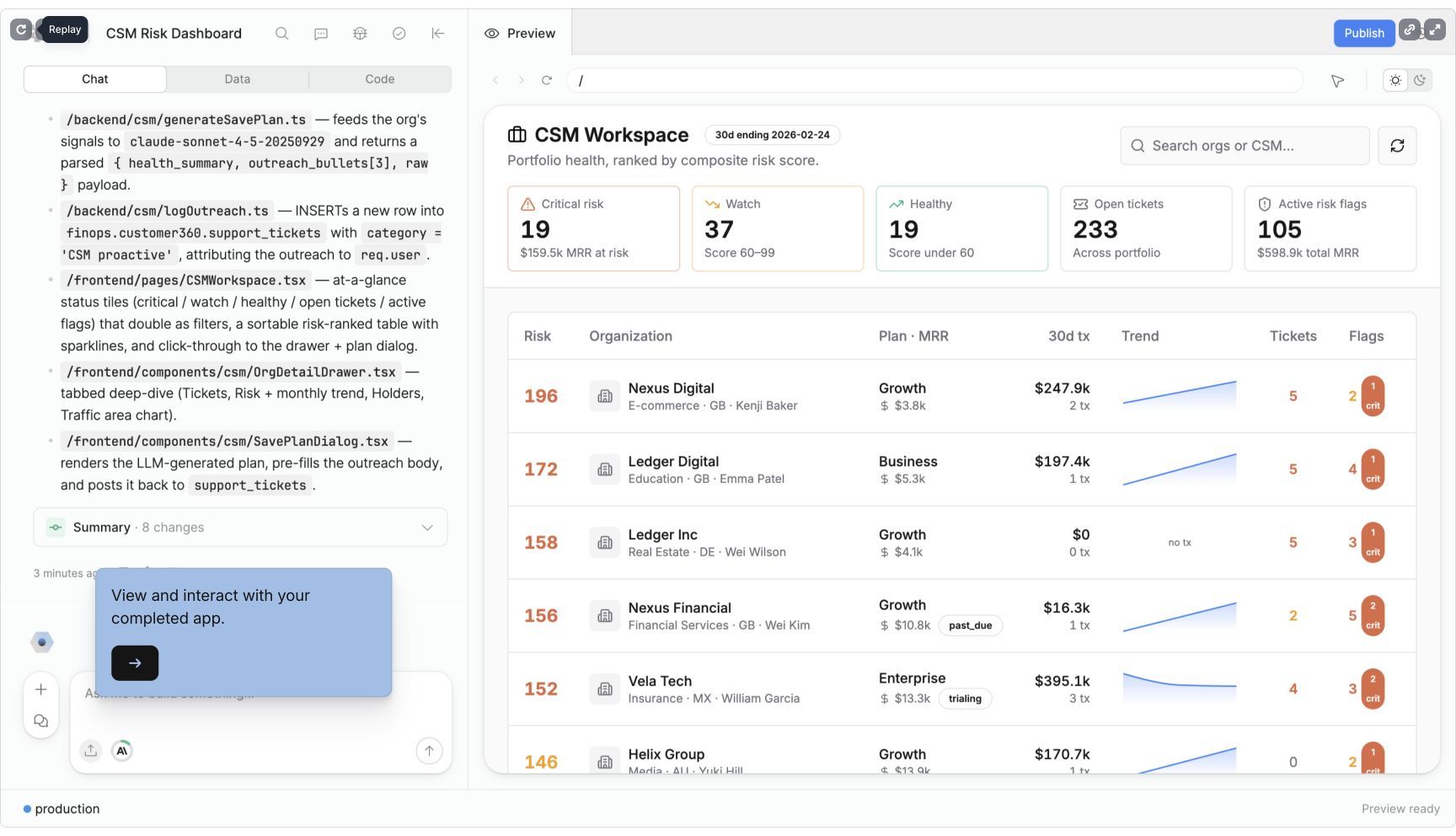Switch to the Code tab
The height and width of the screenshot is (836, 1456).
[380, 79]
